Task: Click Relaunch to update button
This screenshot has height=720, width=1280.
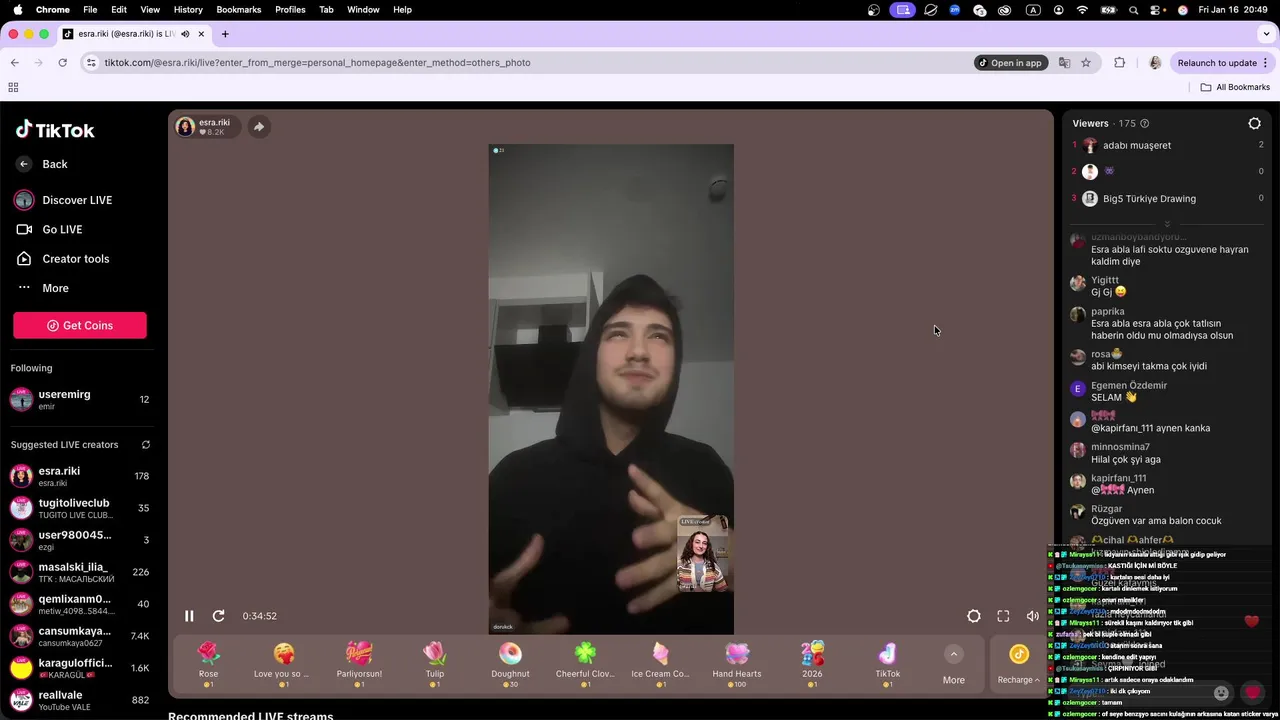Action: tap(1223, 63)
